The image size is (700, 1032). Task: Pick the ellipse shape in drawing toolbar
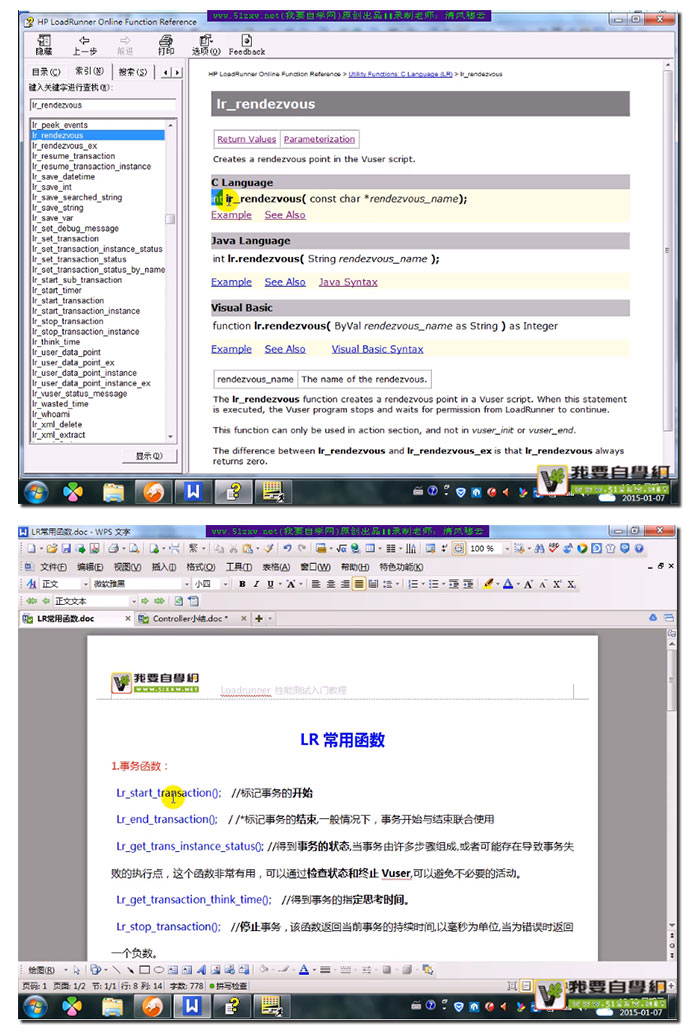point(159,969)
